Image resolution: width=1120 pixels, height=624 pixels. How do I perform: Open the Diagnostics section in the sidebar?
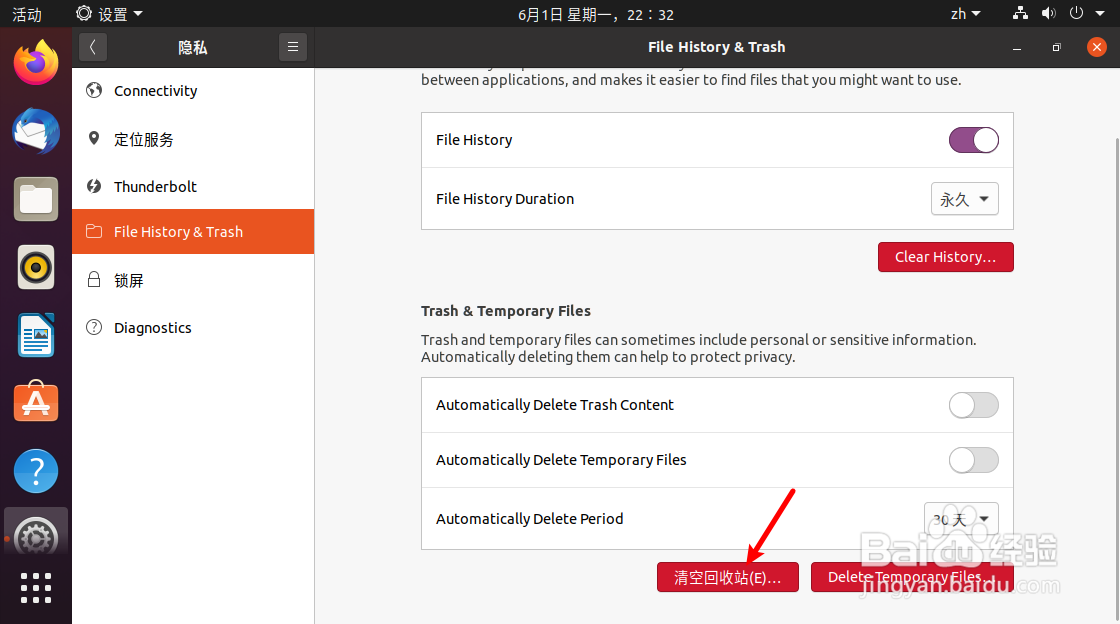(152, 328)
